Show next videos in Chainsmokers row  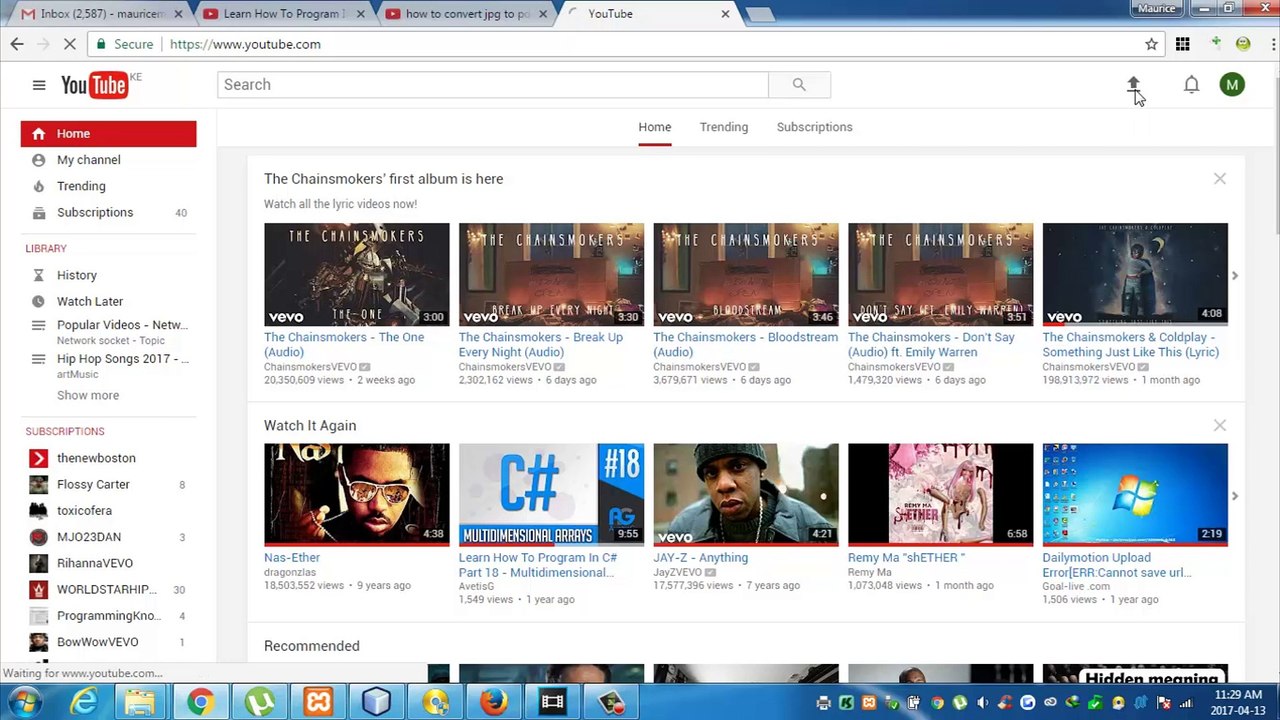1235,275
